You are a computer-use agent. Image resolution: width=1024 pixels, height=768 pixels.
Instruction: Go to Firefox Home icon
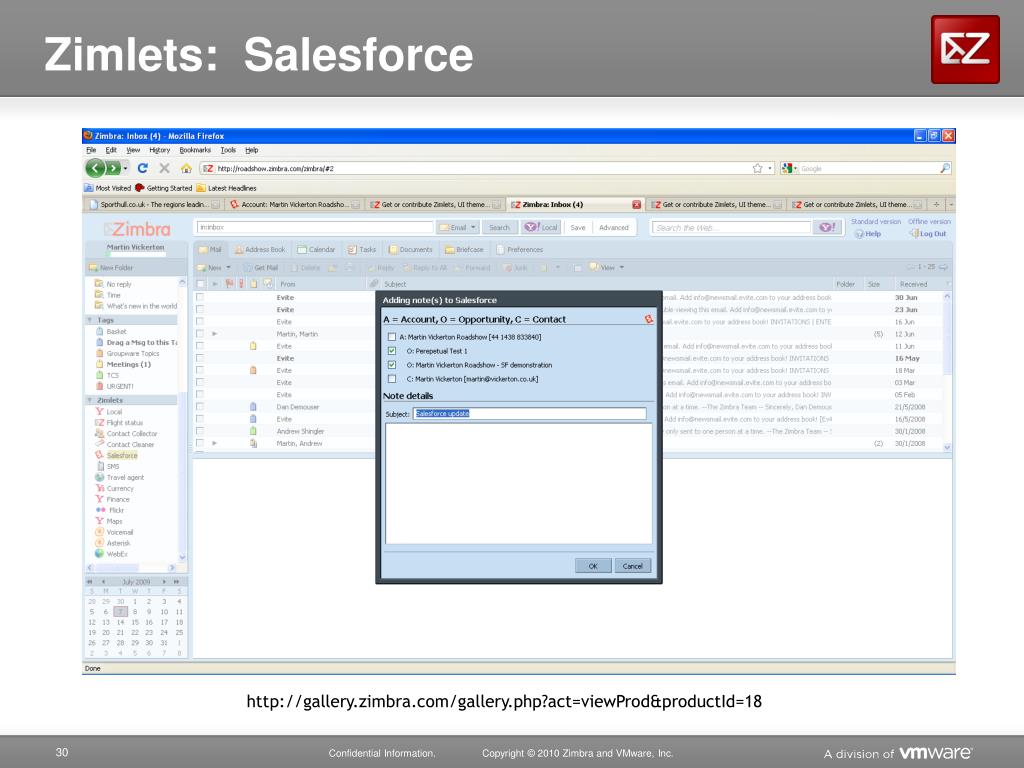point(186,168)
